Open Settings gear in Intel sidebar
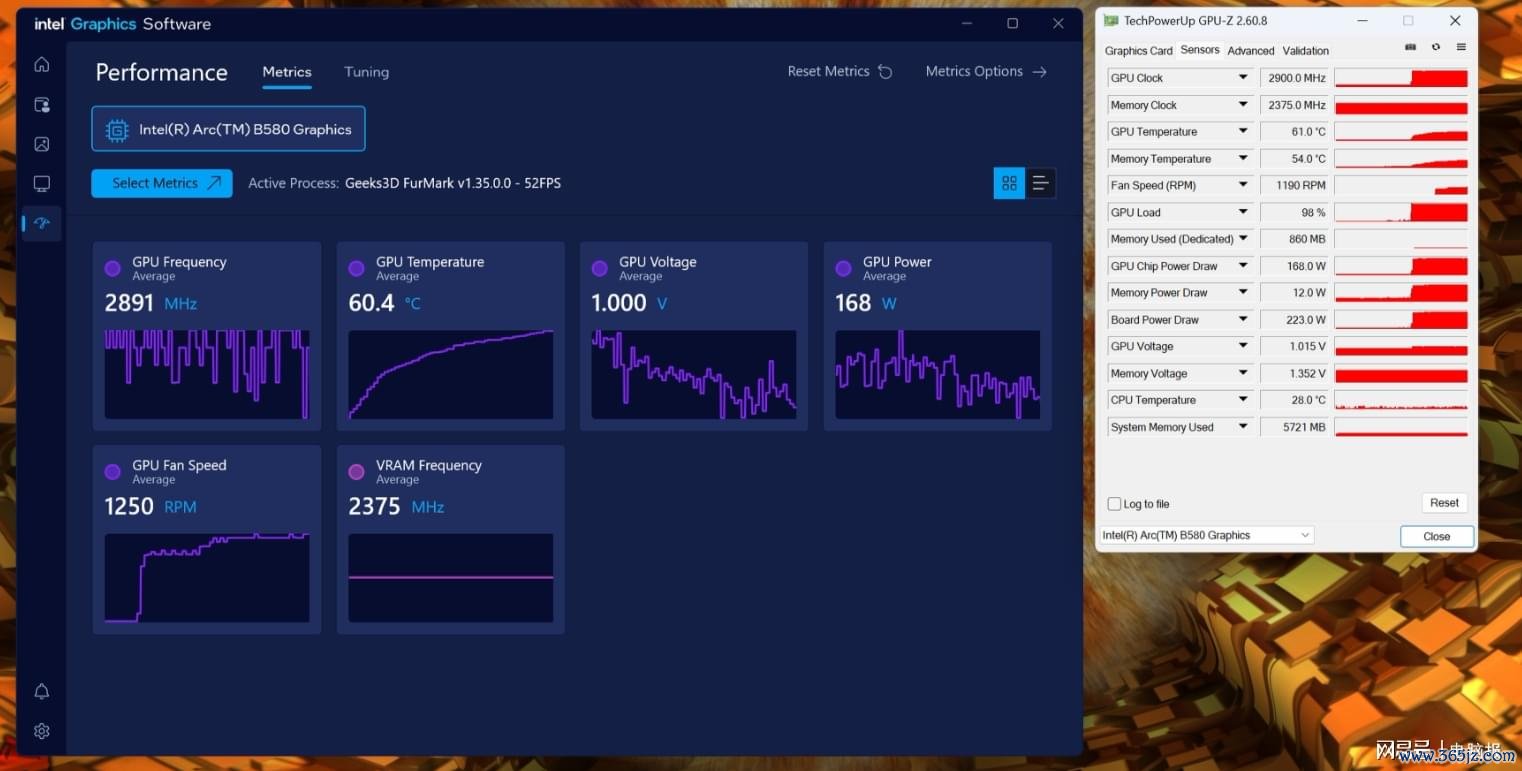Image resolution: width=1522 pixels, height=771 pixels. [41, 731]
